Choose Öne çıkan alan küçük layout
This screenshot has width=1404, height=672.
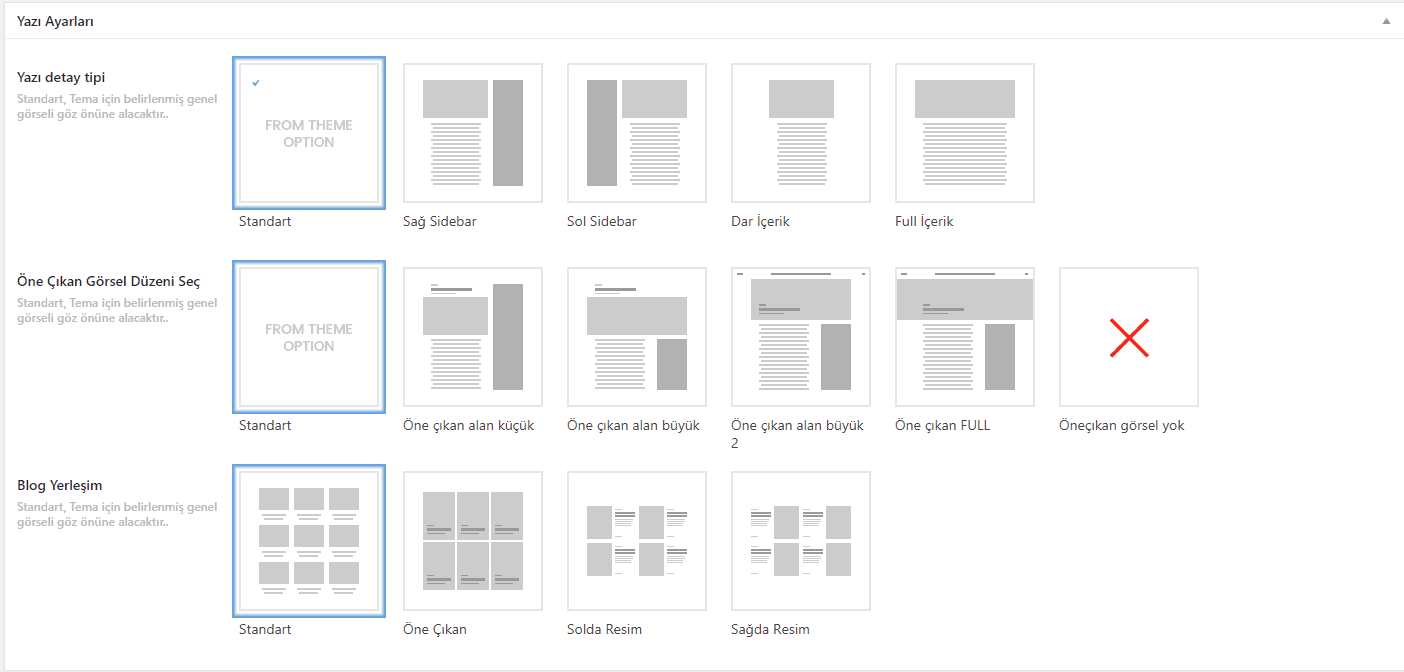[x=472, y=337]
